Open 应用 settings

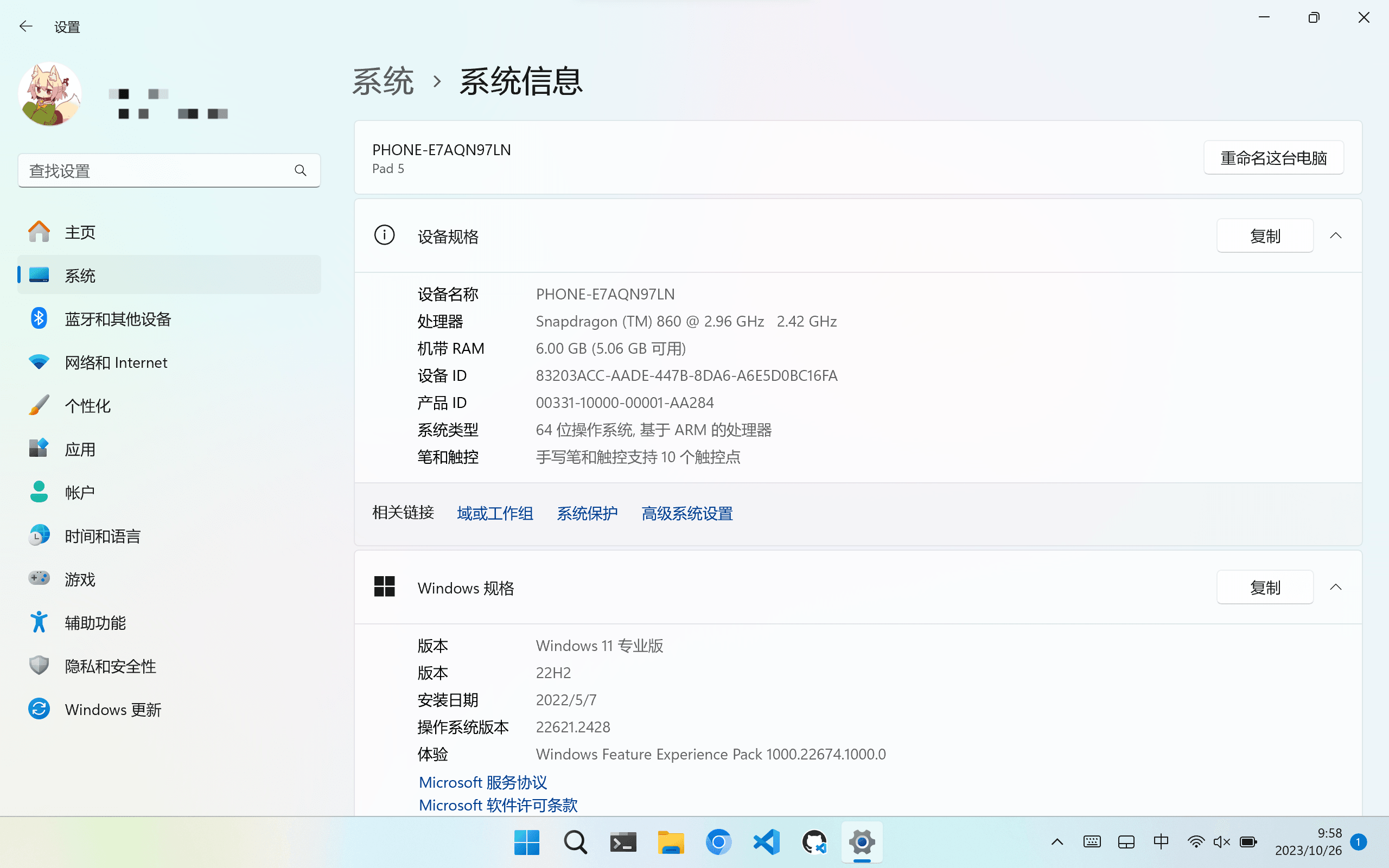click(169, 449)
